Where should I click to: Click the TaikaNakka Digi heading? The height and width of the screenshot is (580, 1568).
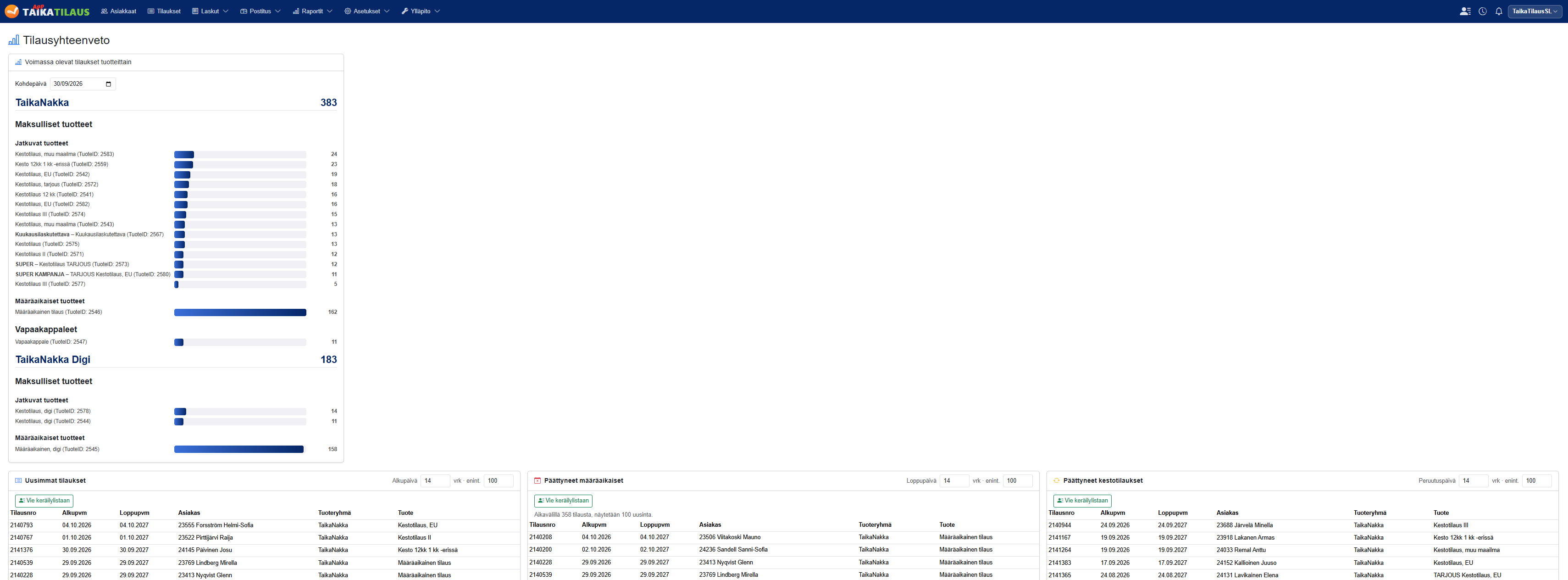[x=53, y=359]
